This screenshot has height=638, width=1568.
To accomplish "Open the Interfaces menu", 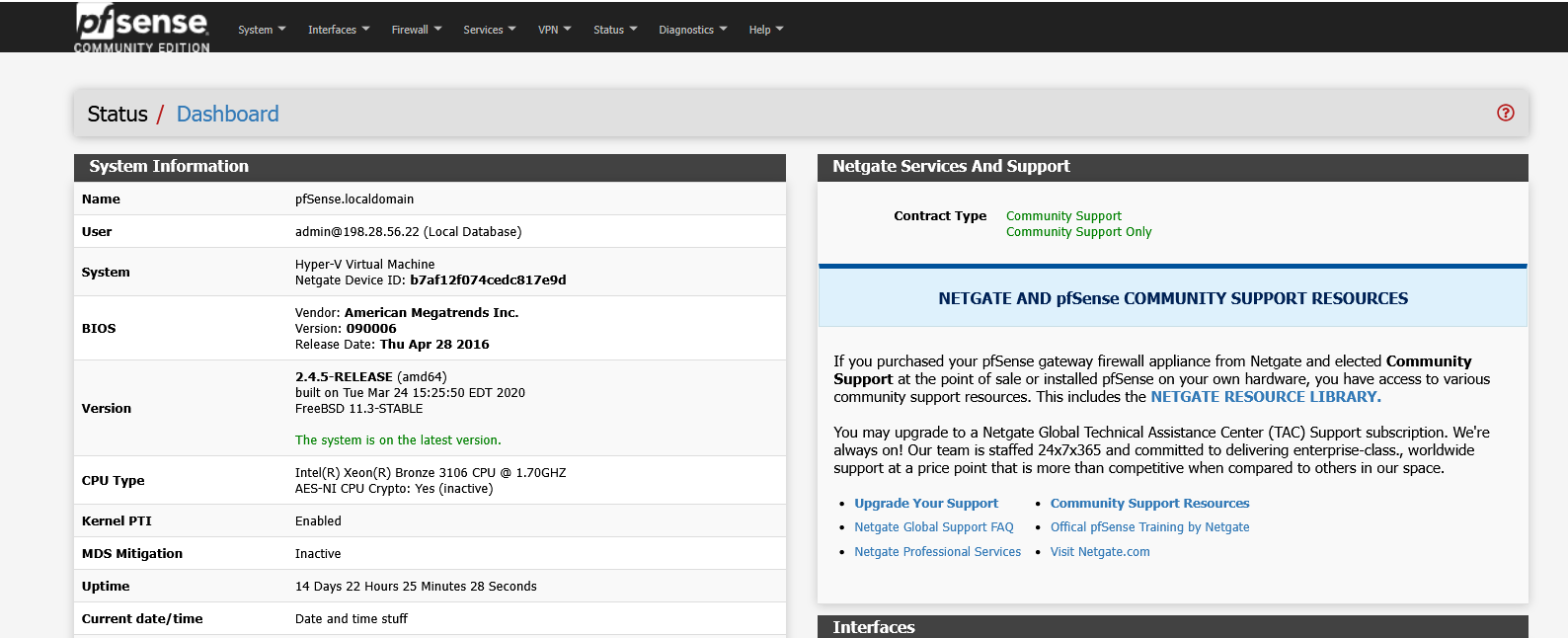I will (x=339, y=30).
